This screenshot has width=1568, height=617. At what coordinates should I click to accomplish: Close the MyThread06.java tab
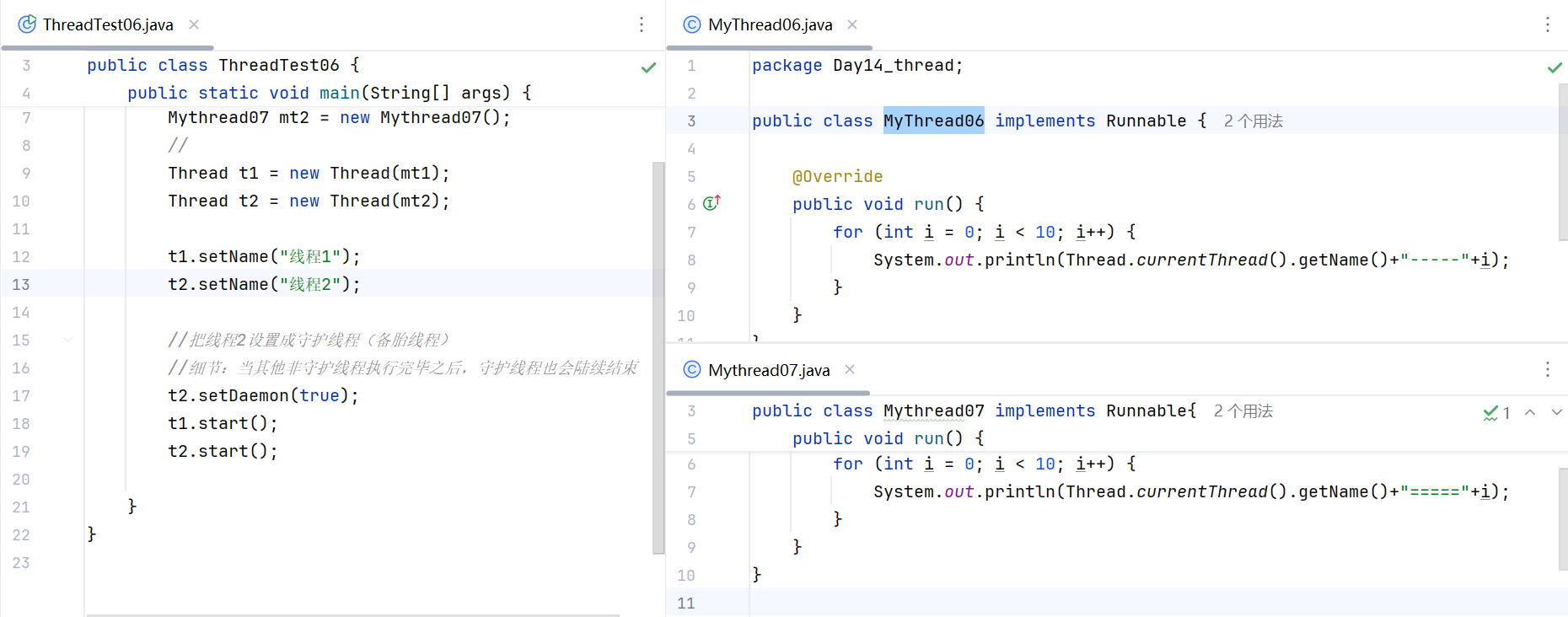click(852, 24)
